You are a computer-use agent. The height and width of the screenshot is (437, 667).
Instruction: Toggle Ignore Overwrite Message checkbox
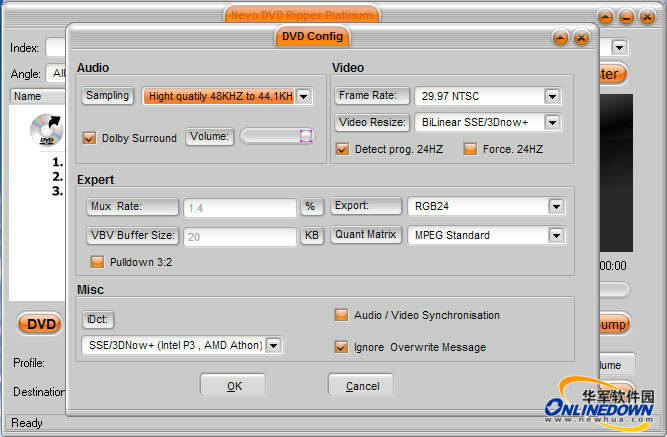[x=341, y=347]
